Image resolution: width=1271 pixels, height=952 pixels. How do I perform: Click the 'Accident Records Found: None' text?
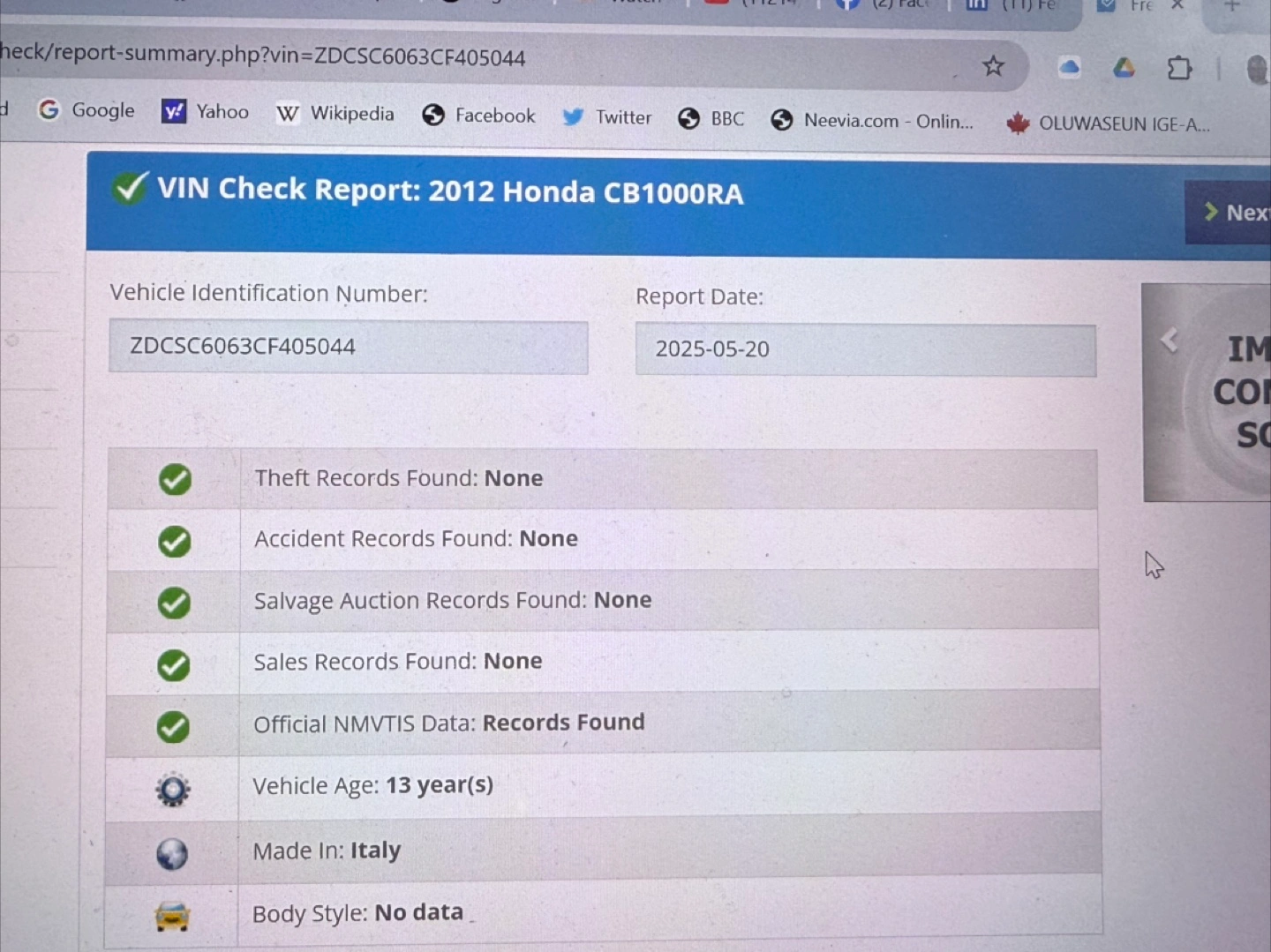coord(416,539)
